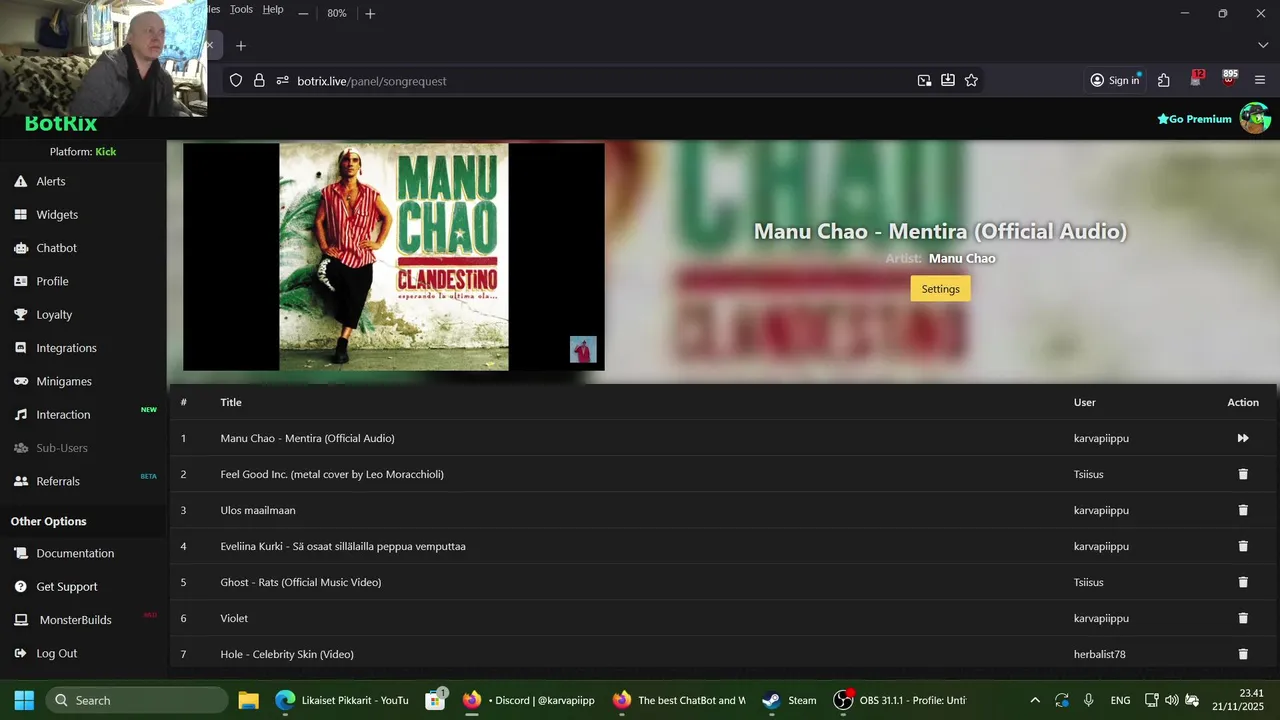Delete Ghost - Rats from queue
Viewport: 1280px width, 720px height.
(1243, 582)
